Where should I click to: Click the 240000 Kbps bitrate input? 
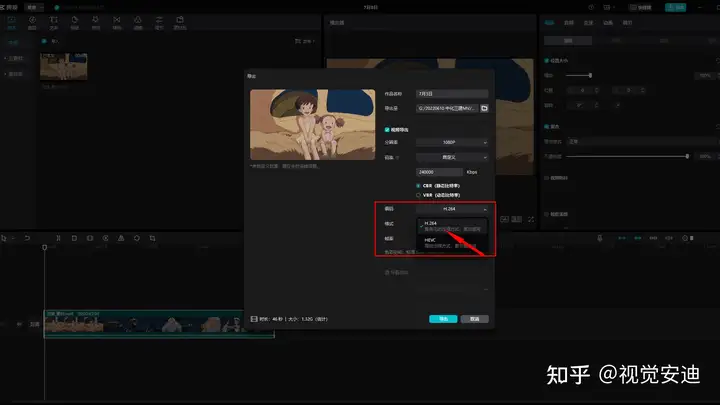coord(439,172)
